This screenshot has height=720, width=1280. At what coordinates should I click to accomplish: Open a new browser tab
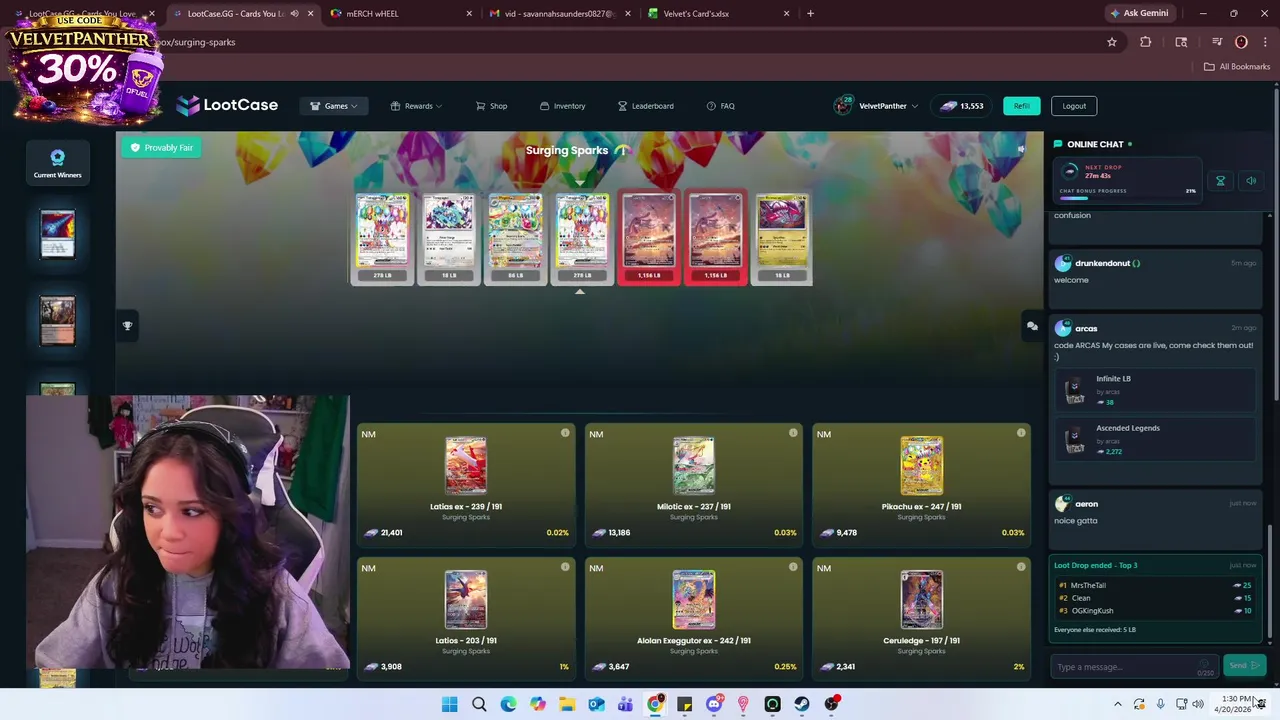coord(810,14)
